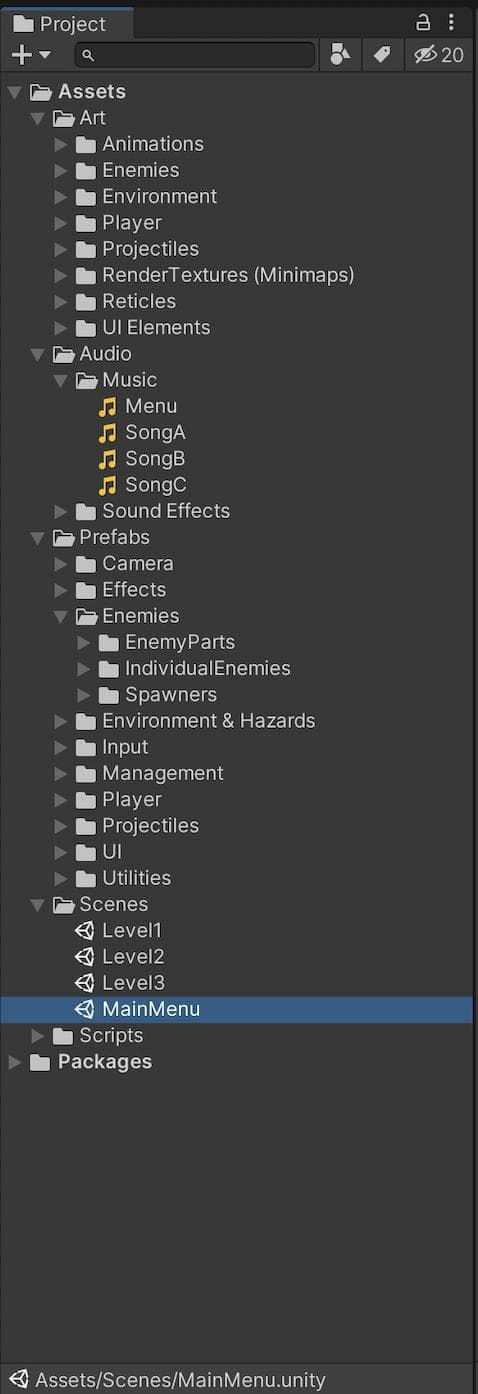Click the project search field
This screenshot has height=1394, width=478.
pos(195,55)
